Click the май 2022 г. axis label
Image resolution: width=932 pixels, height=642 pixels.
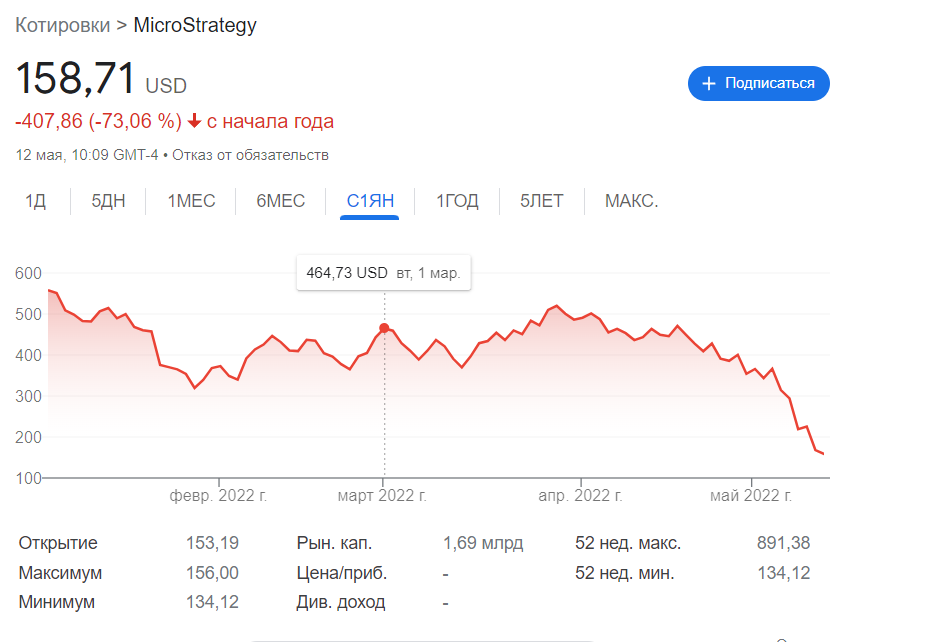coord(751,495)
